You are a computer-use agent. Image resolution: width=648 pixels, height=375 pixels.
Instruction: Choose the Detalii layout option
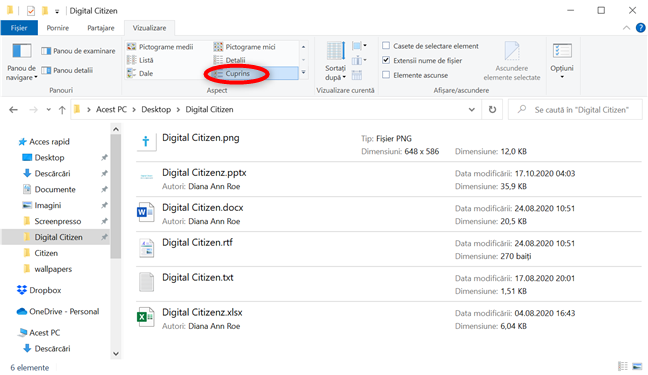click(230, 60)
